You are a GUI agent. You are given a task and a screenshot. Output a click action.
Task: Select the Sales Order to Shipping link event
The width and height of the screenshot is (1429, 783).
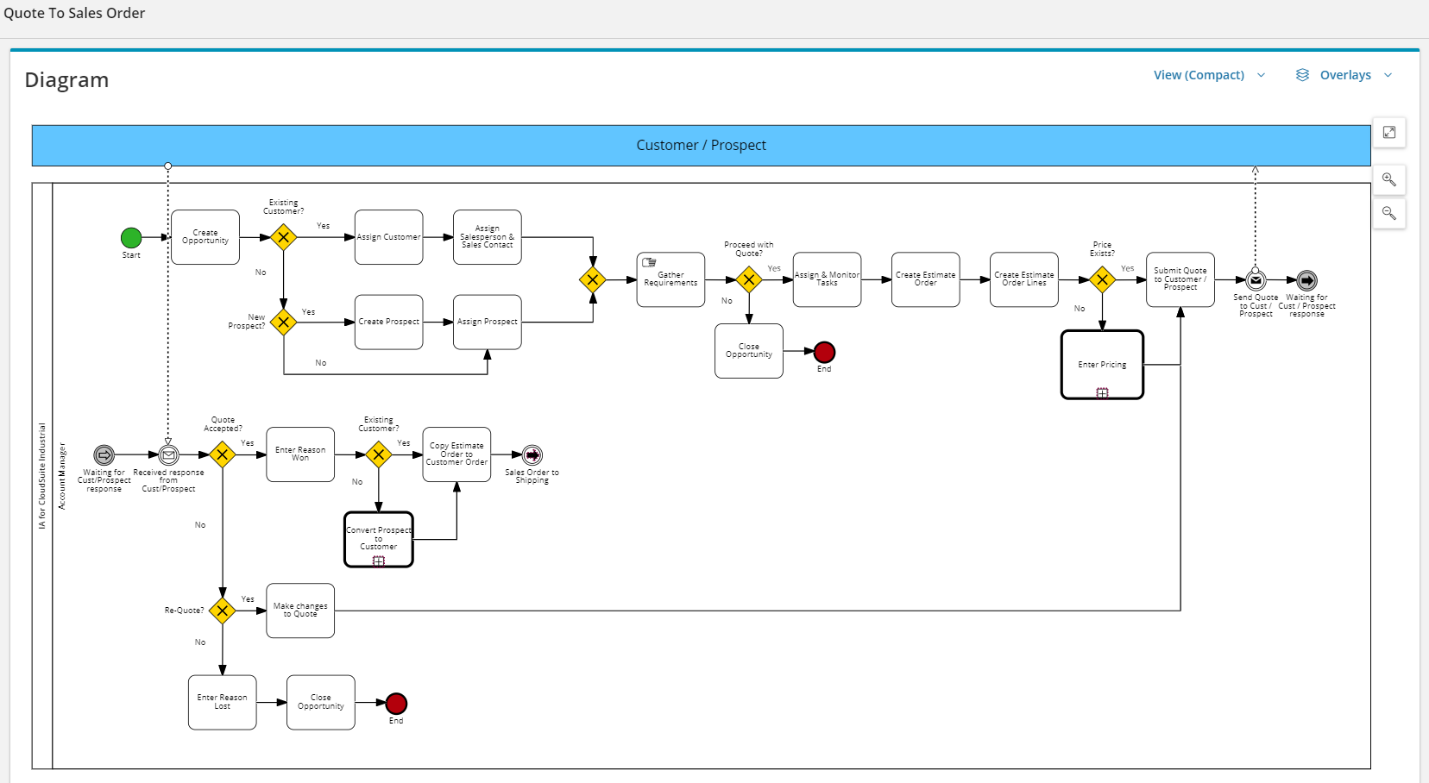[532, 455]
